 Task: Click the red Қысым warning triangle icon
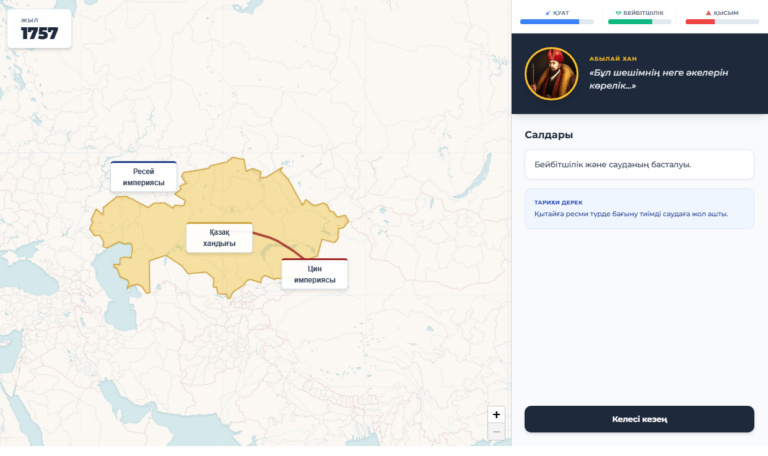[708, 13]
